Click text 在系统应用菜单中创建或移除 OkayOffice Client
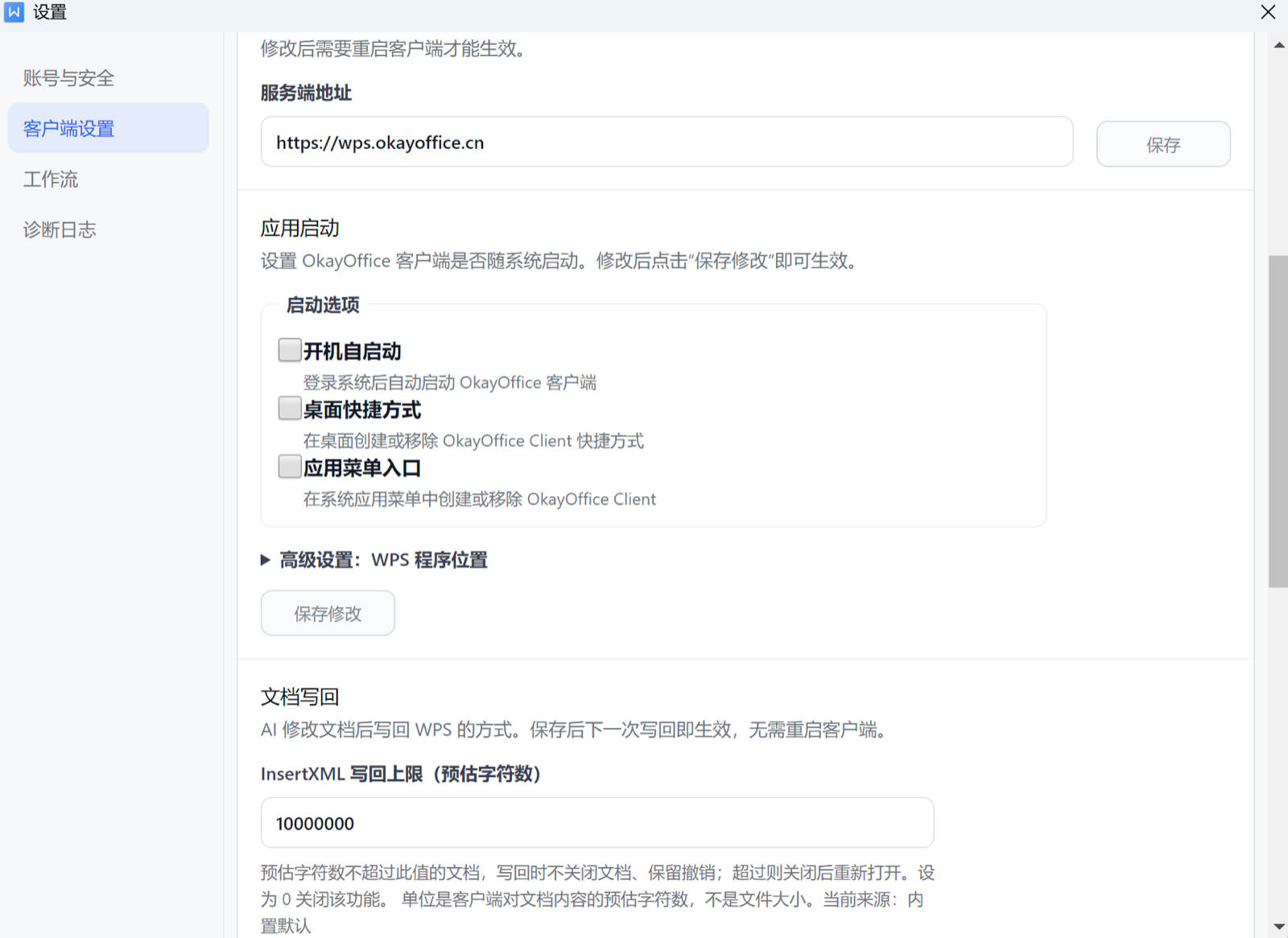 pos(480,499)
